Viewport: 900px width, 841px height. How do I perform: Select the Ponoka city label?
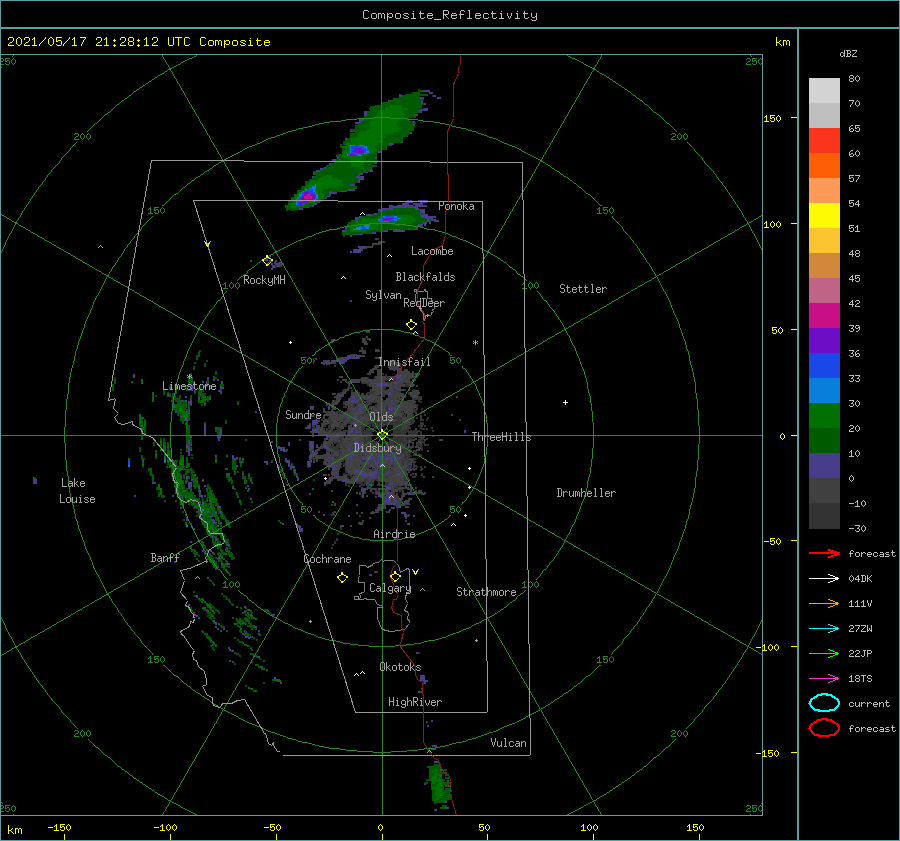[x=456, y=206]
